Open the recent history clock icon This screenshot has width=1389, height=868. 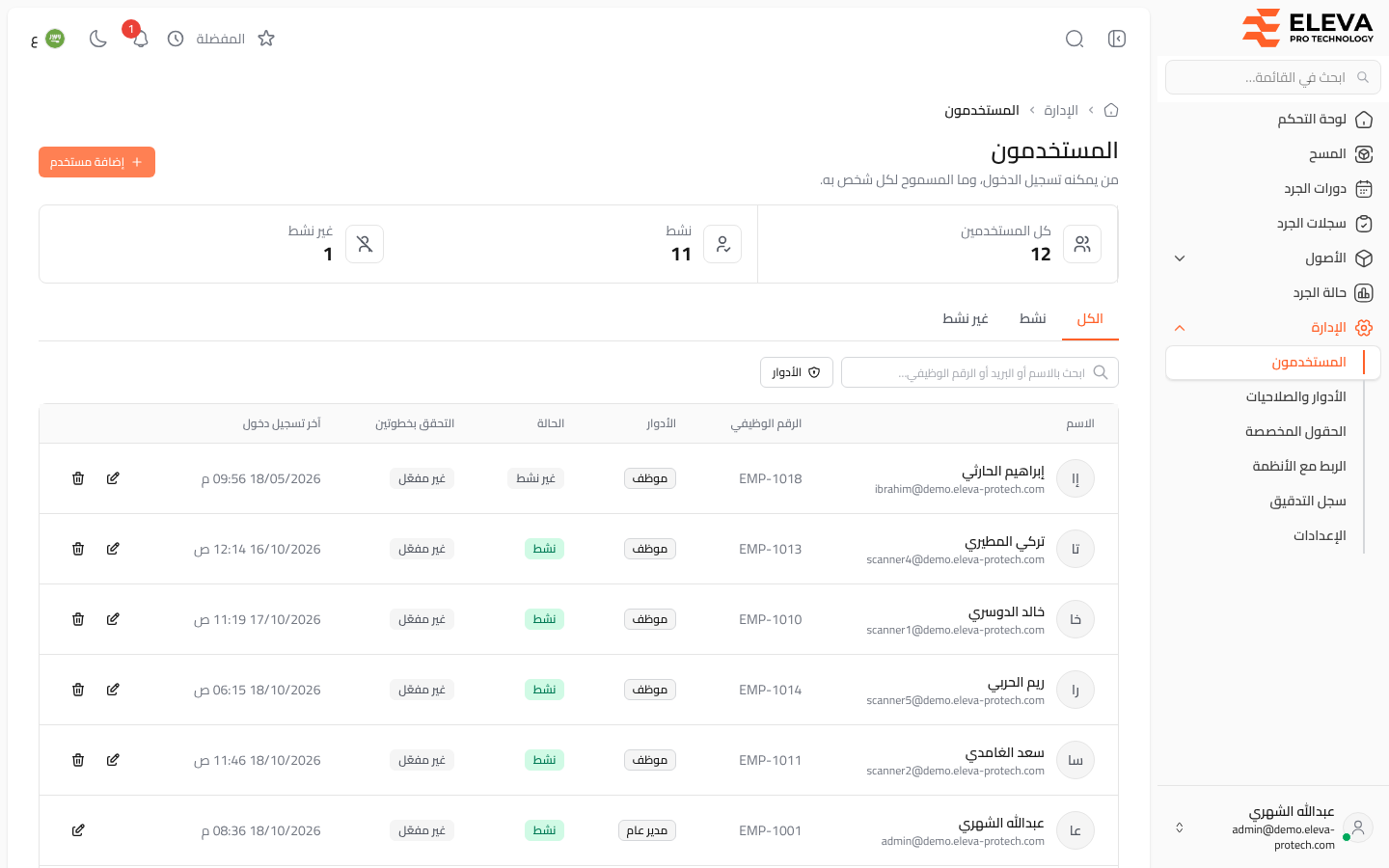[176, 39]
